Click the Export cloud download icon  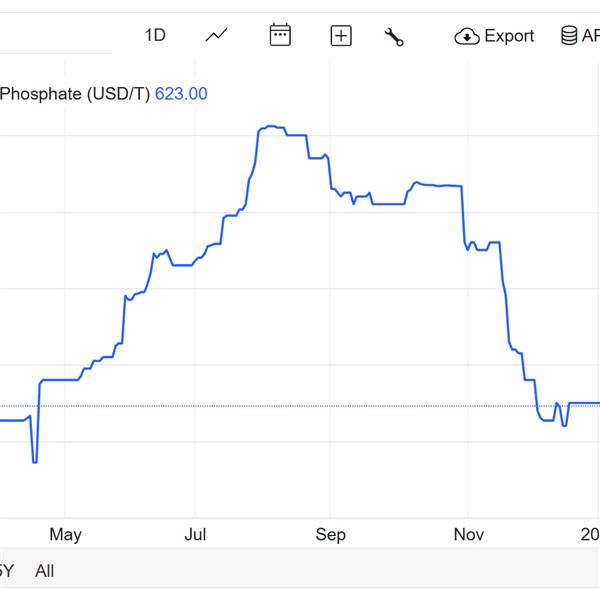click(x=467, y=37)
